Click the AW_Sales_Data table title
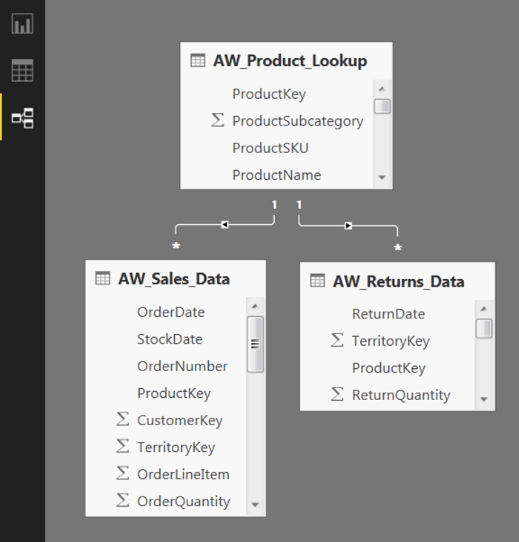The image size is (519, 542). [x=174, y=279]
